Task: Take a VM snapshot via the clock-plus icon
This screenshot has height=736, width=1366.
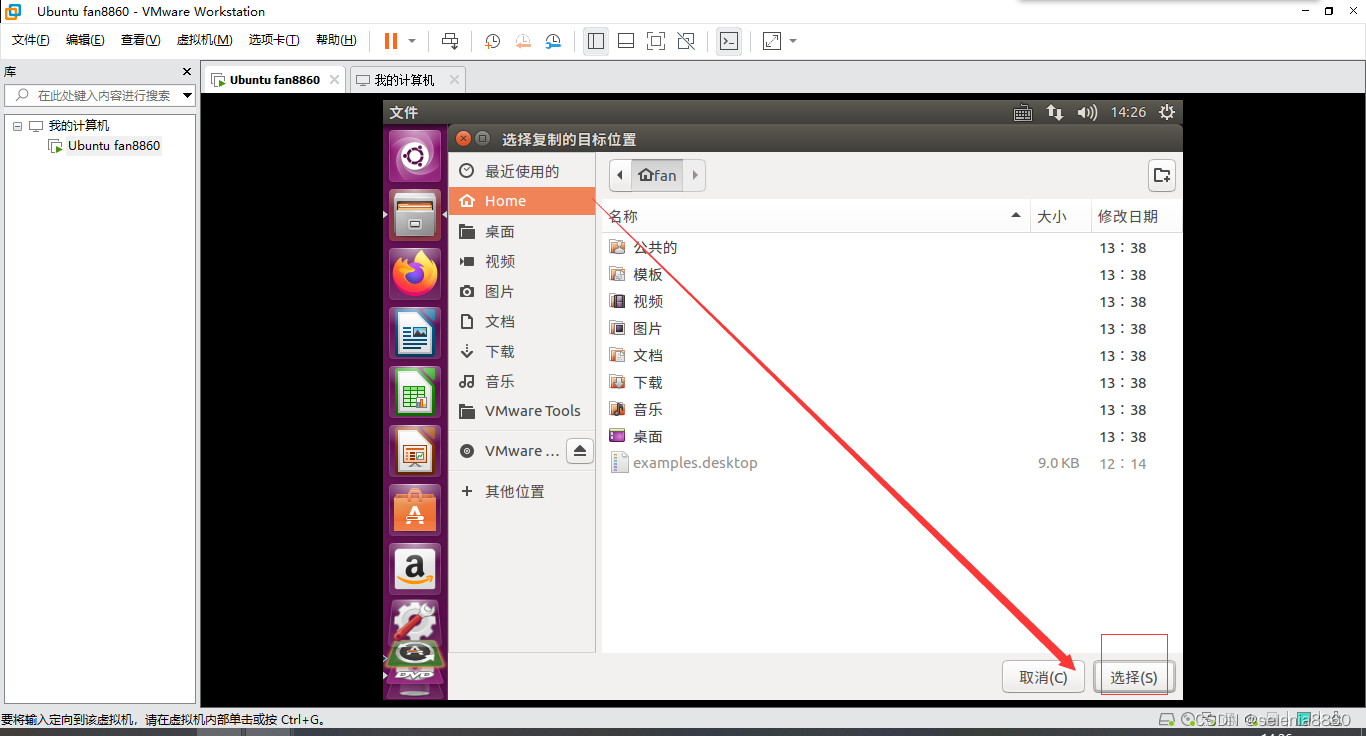Action: coord(493,41)
